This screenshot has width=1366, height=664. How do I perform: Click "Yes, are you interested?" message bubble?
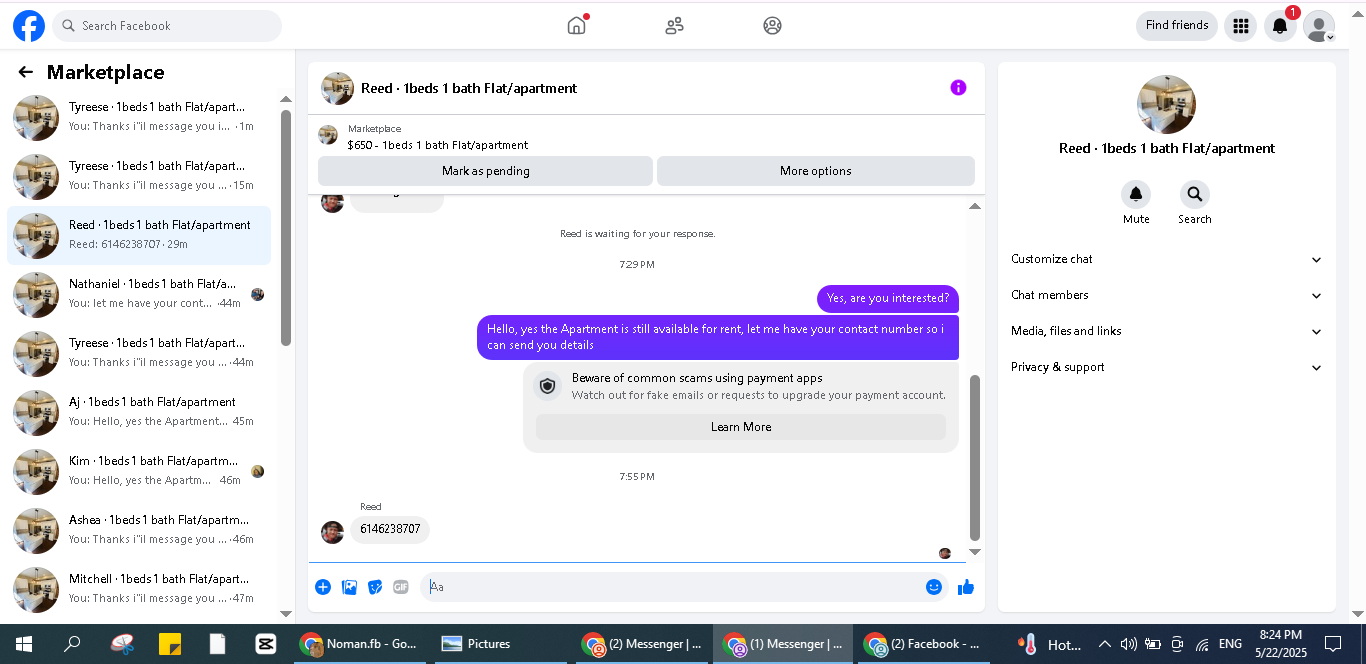pos(888,299)
